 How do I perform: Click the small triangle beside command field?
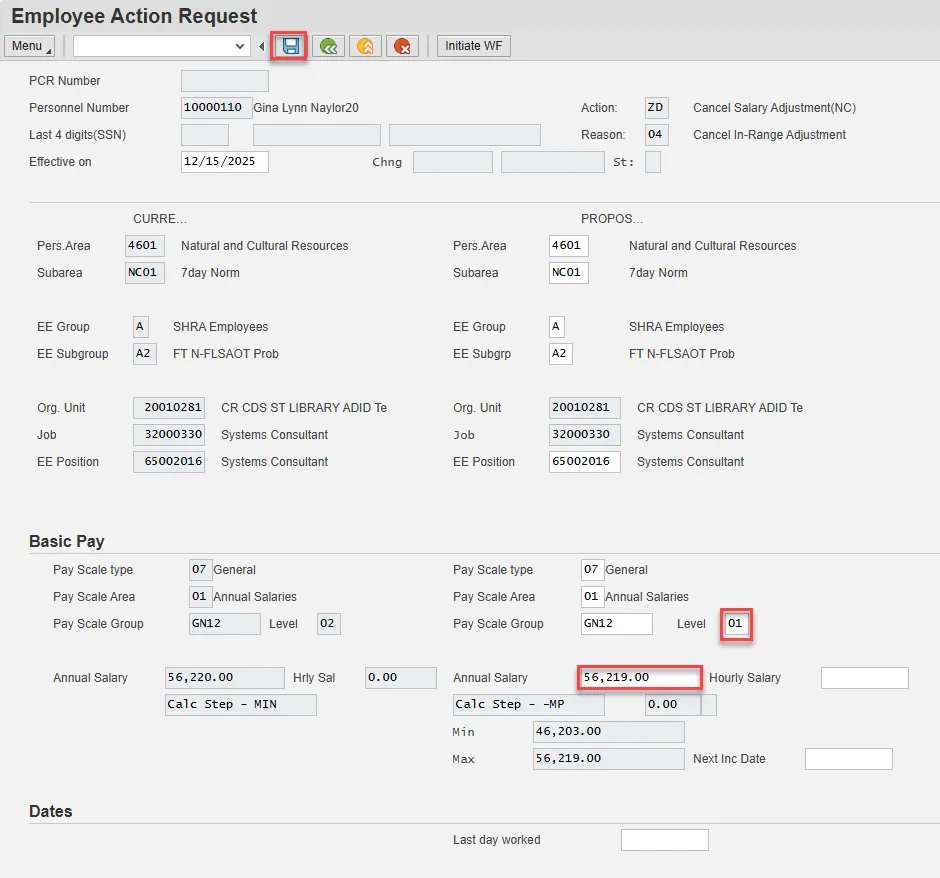click(262, 47)
